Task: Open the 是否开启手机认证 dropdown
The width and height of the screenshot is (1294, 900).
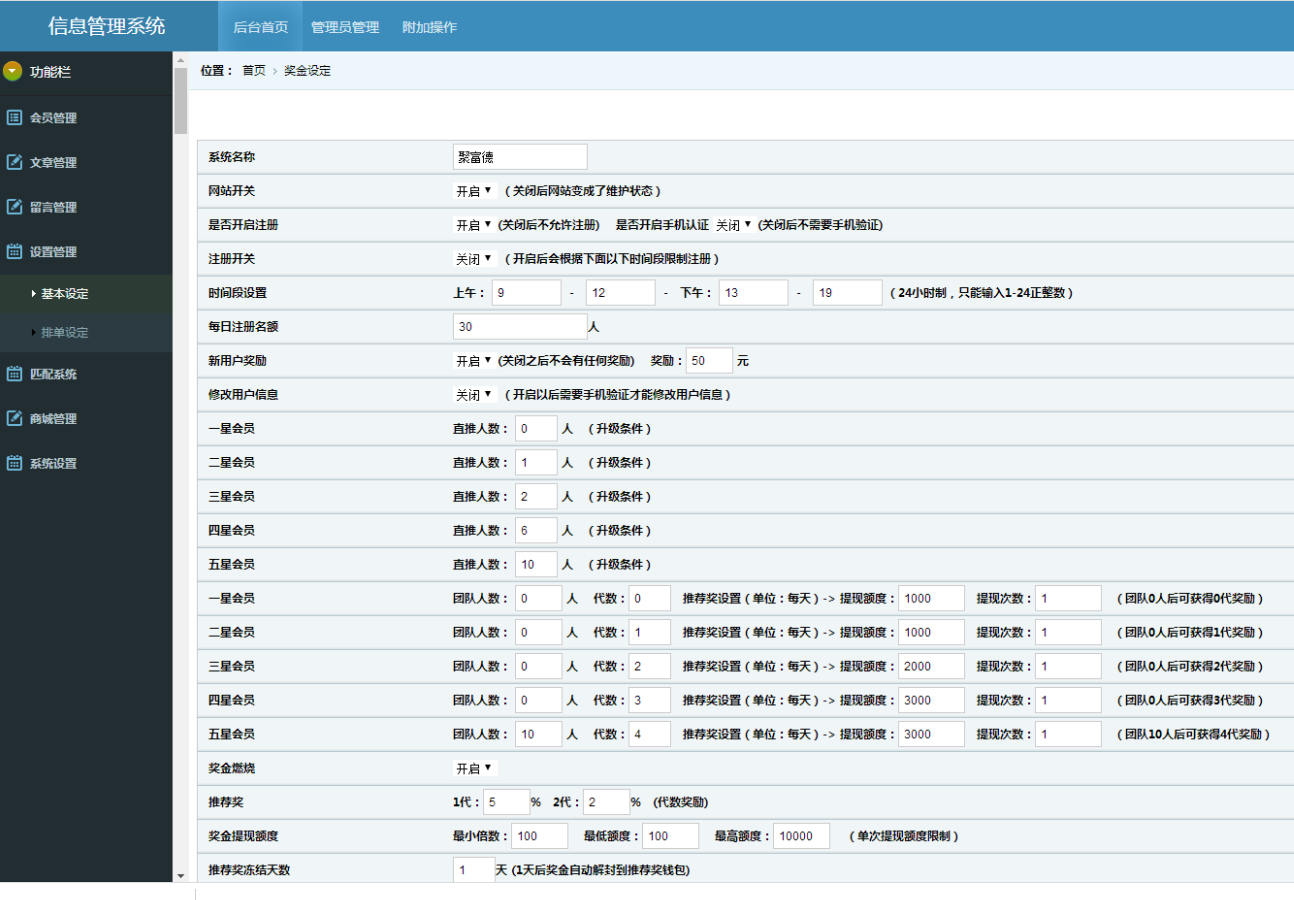Action: click(734, 225)
